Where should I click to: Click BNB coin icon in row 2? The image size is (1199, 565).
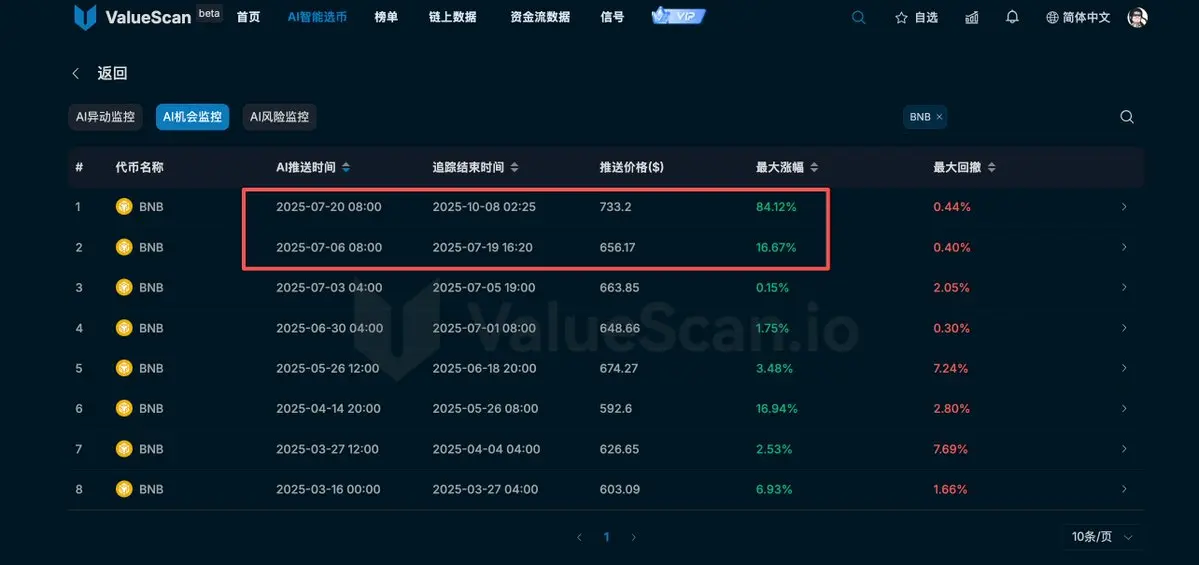[x=123, y=247]
